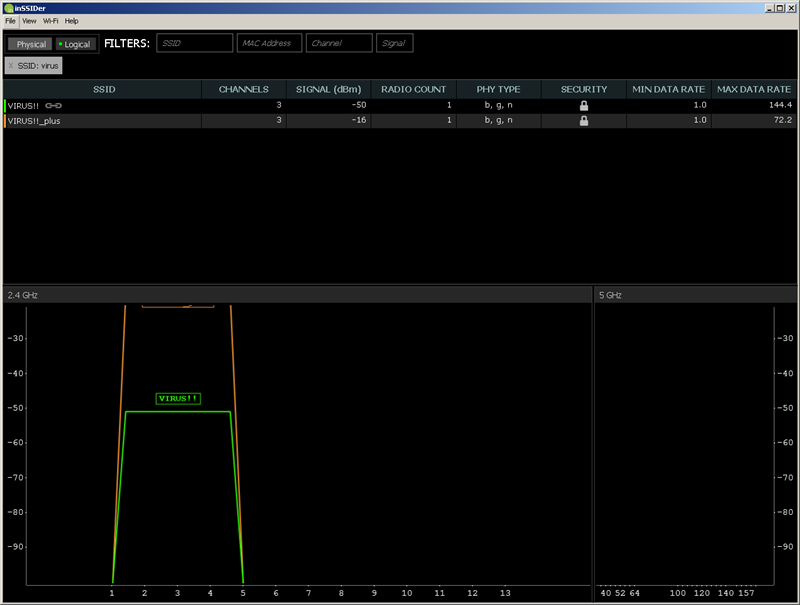Sort by CHANNELS column header

point(244,89)
